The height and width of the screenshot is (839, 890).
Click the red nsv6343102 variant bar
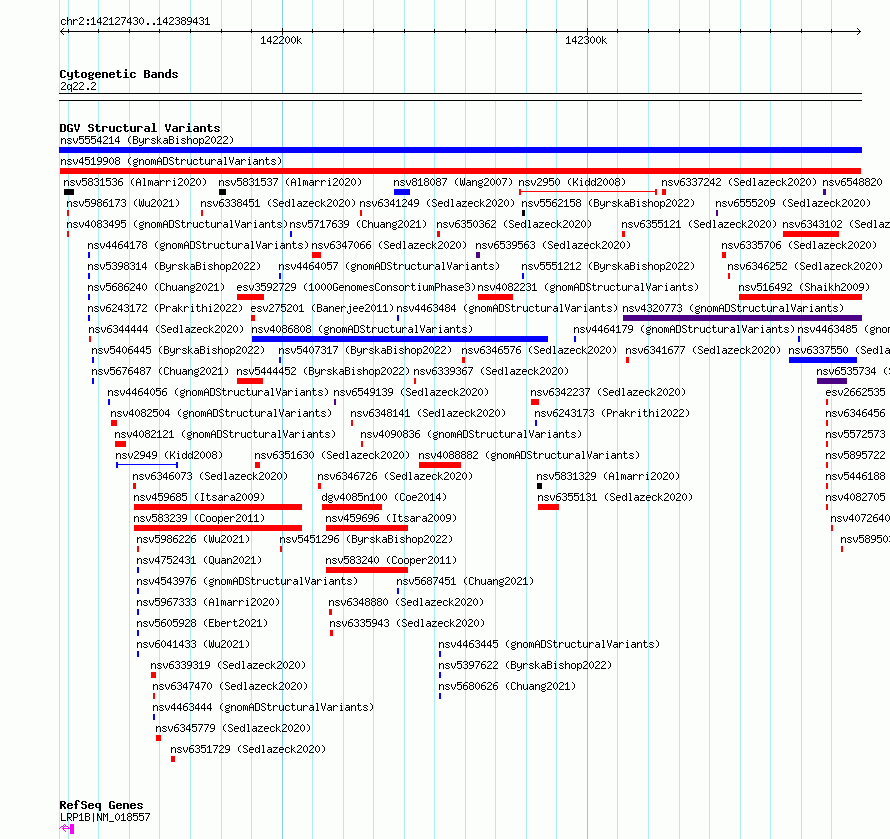[x=811, y=234]
